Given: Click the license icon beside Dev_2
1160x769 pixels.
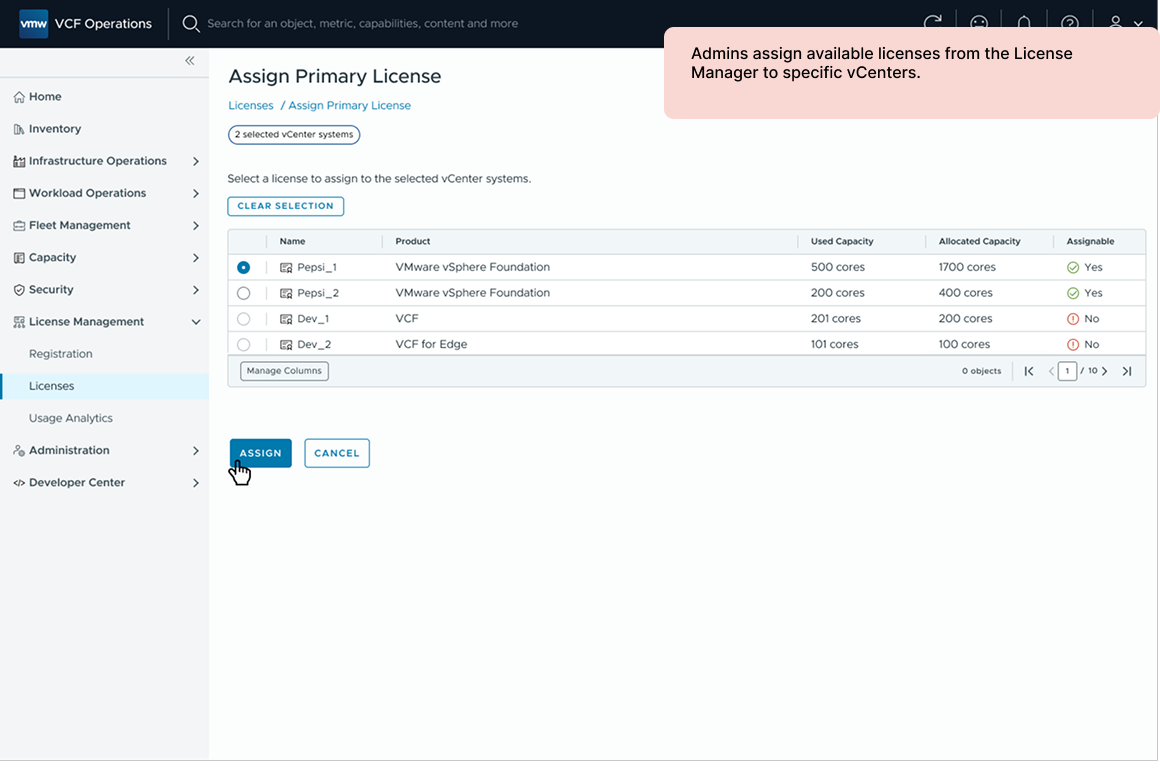Looking at the screenshot, I should point(286,345).
